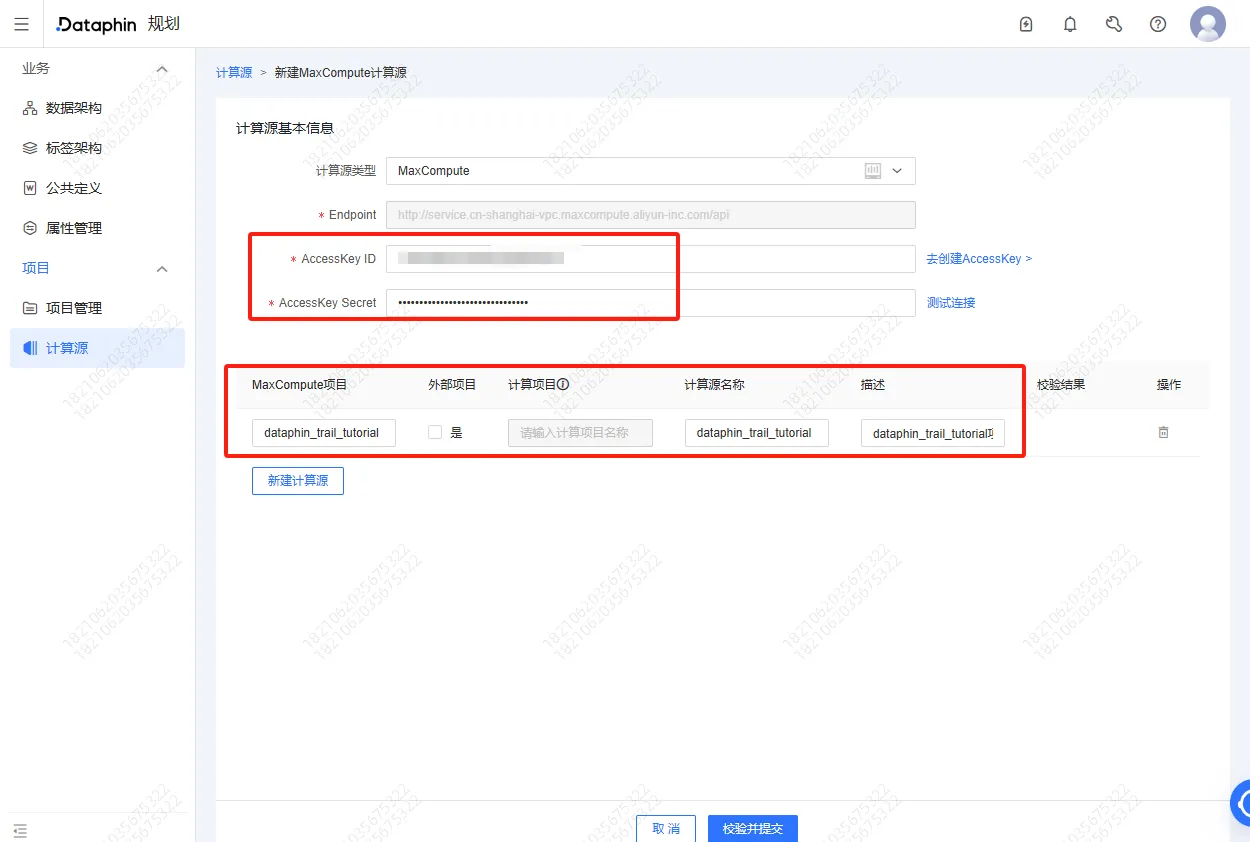Click the 数据架构 sidebar icon

(30, 108)
